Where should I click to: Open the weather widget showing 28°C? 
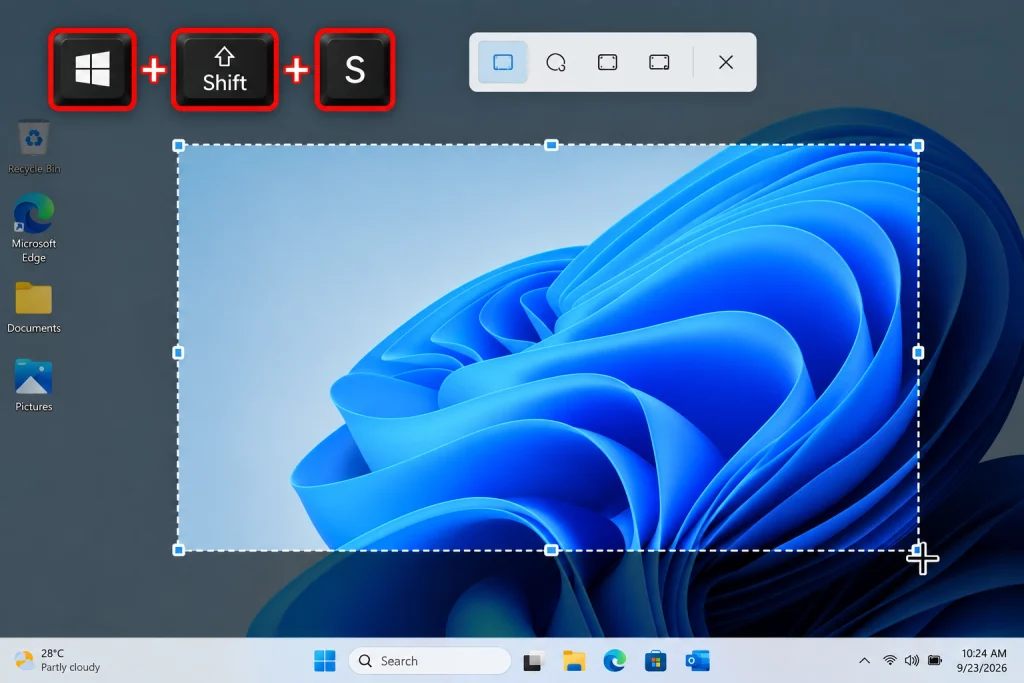pyautogui.click(x=57, y=660)
